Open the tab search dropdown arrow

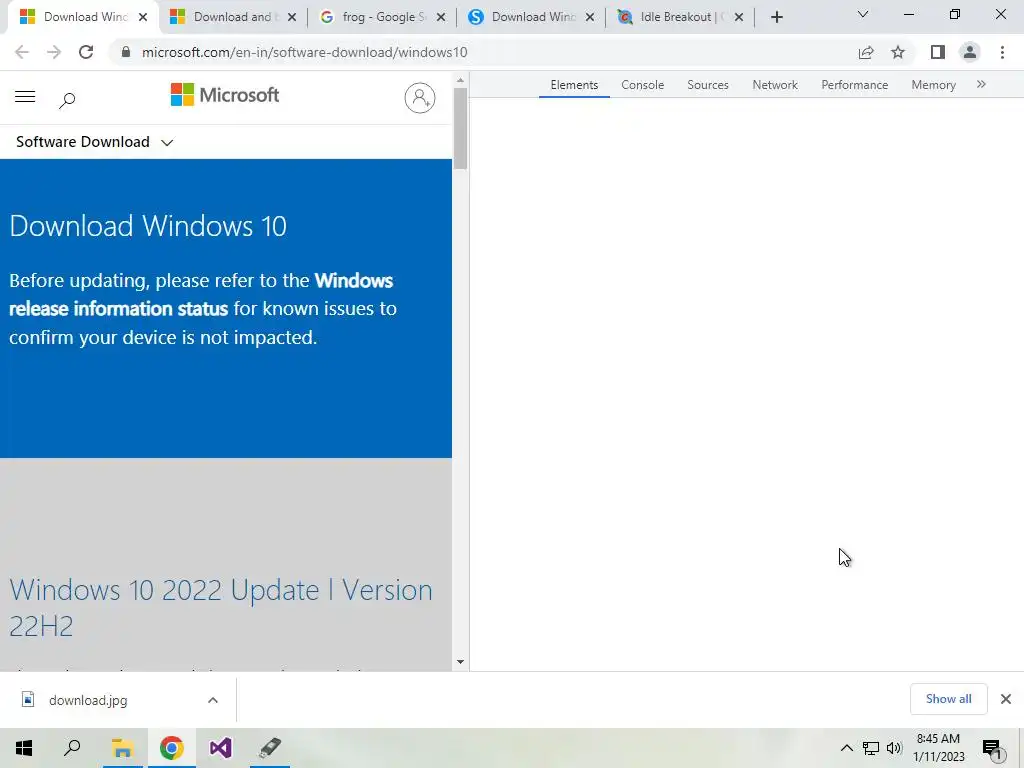pos(863,14)
